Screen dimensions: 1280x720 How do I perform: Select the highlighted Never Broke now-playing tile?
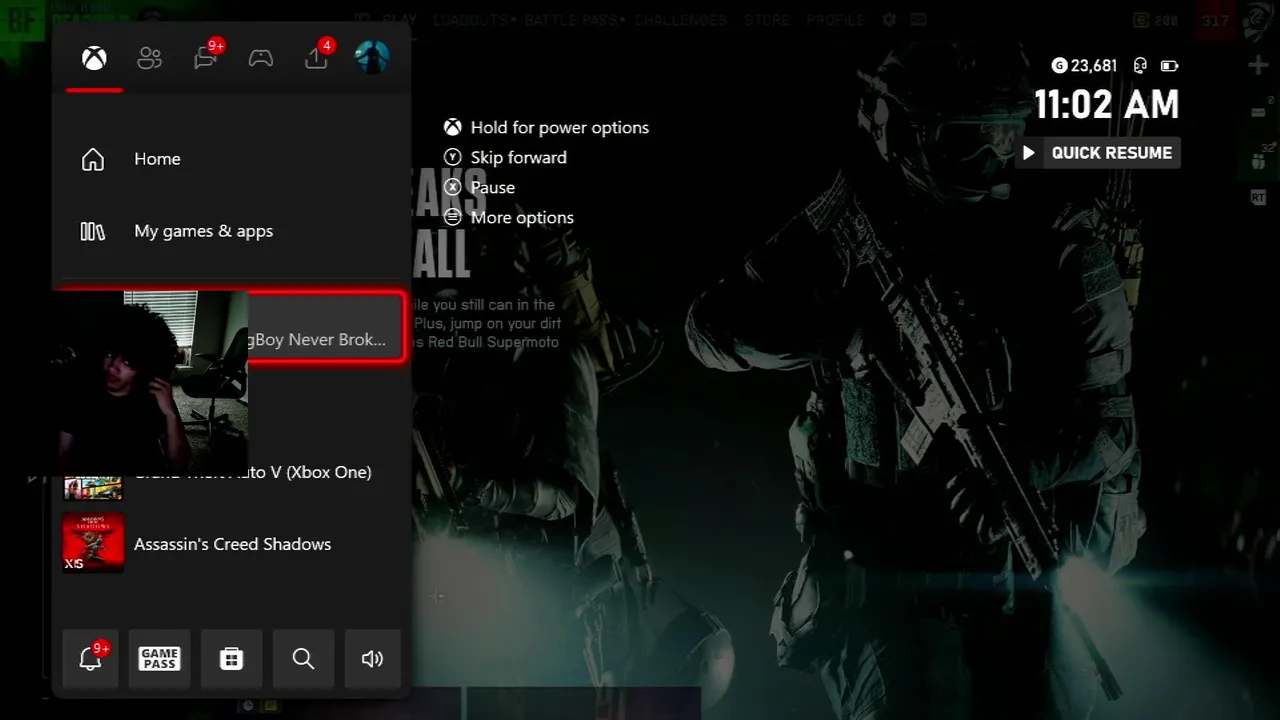tap(231, 327)
